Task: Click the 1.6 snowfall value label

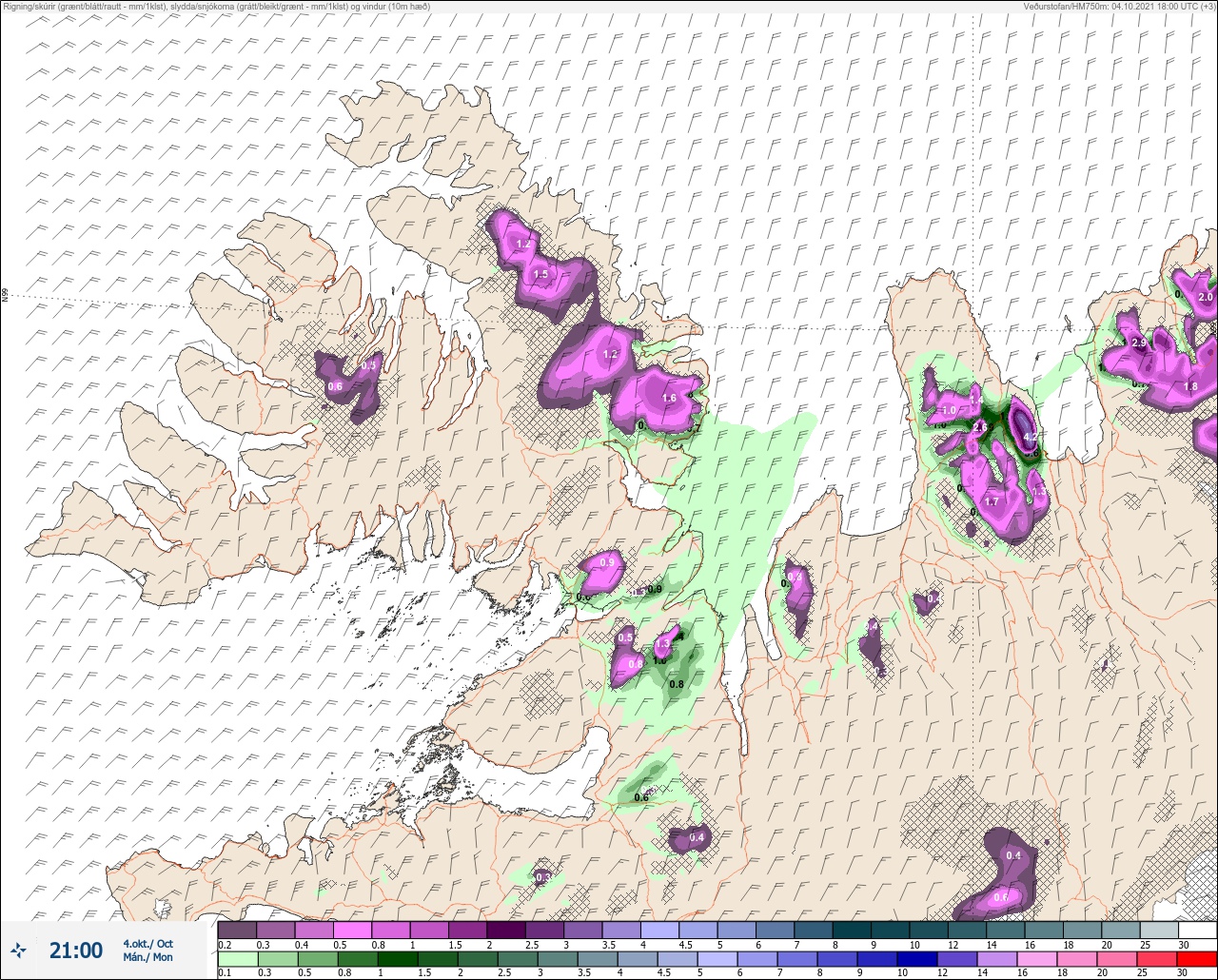Action: 669,399
